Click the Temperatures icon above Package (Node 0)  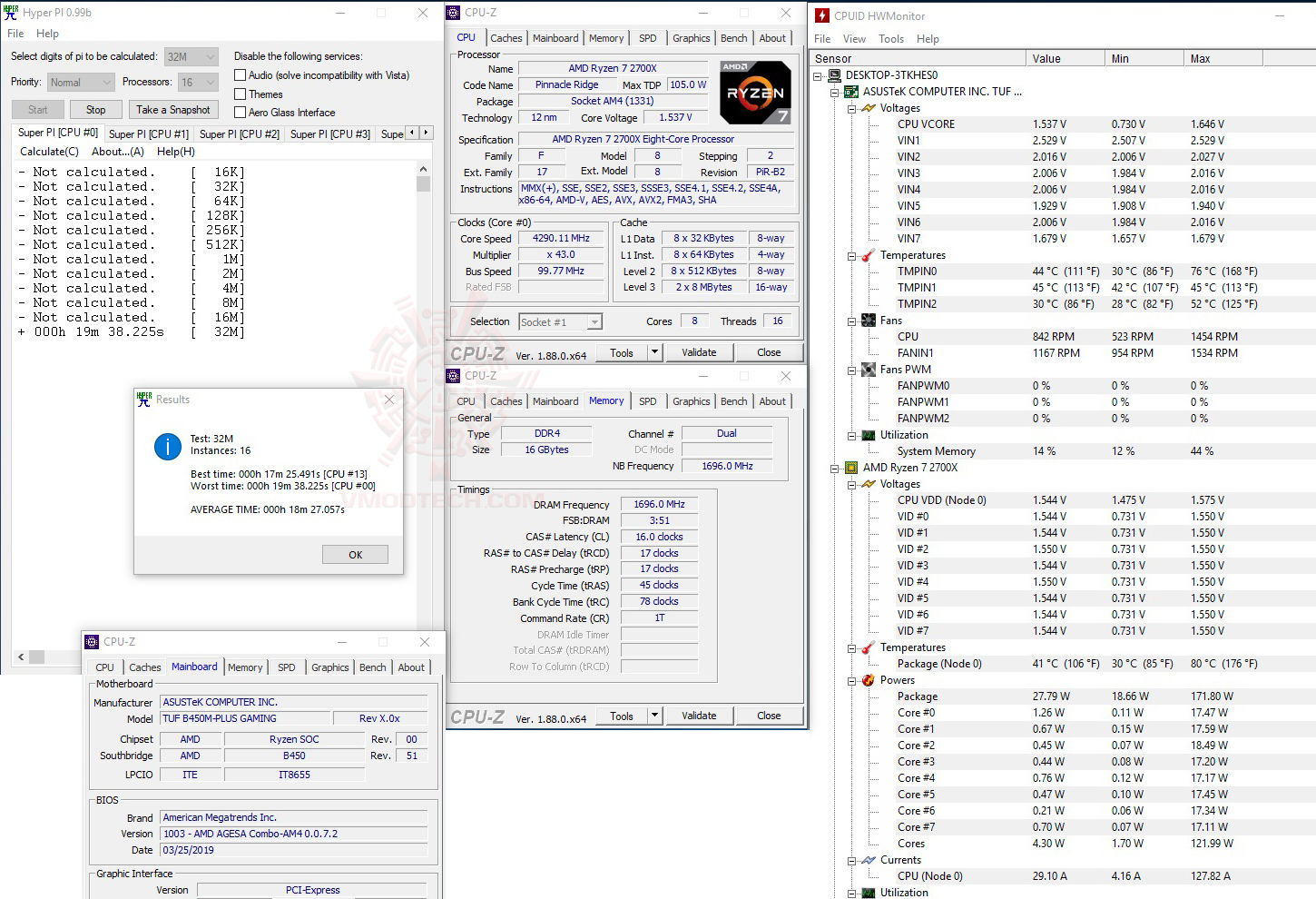[x=869, y=647]
